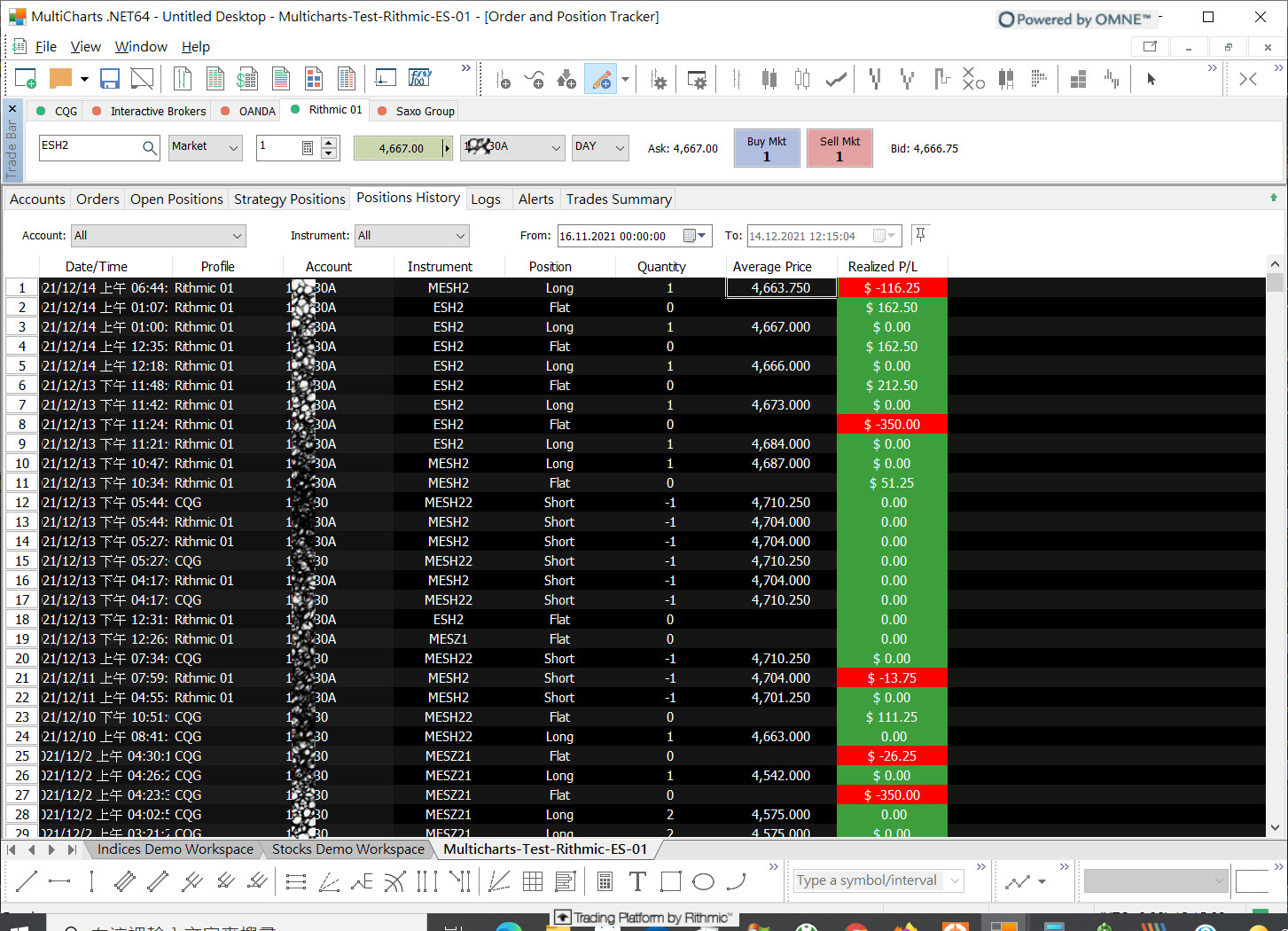Click the green 4,667.00 price button
This screenshot has height=931, width=1288.
pos(402,148)
